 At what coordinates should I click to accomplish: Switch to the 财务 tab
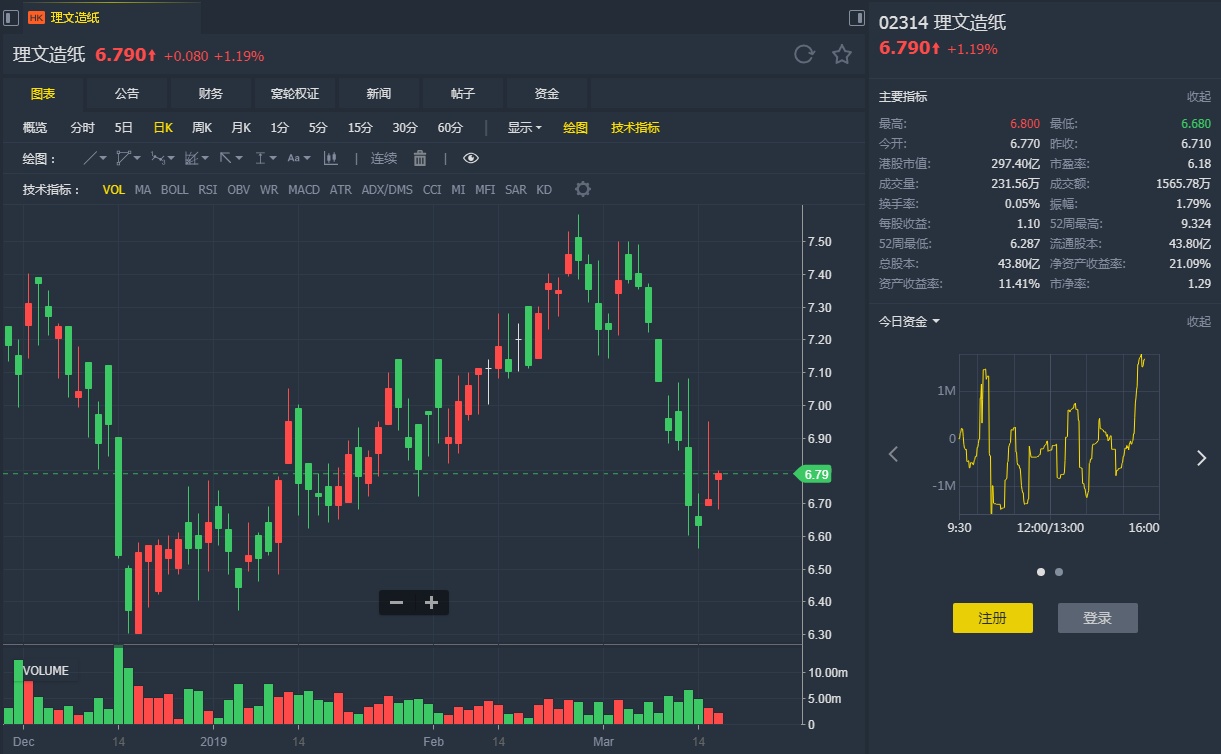[210, 93]
